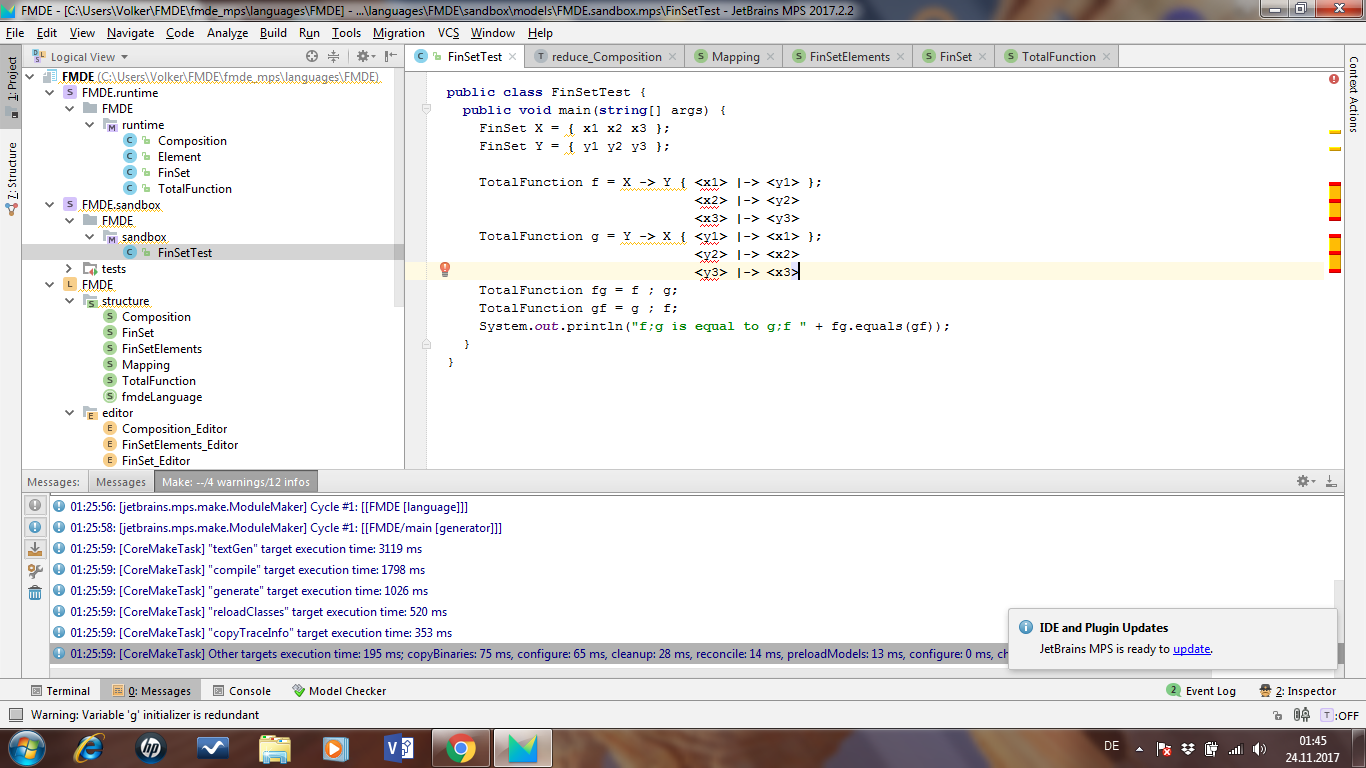1366x768 pixels.
Task: Switch to the reduce_Composition editor tab
Action: click(x=606, y=57)
